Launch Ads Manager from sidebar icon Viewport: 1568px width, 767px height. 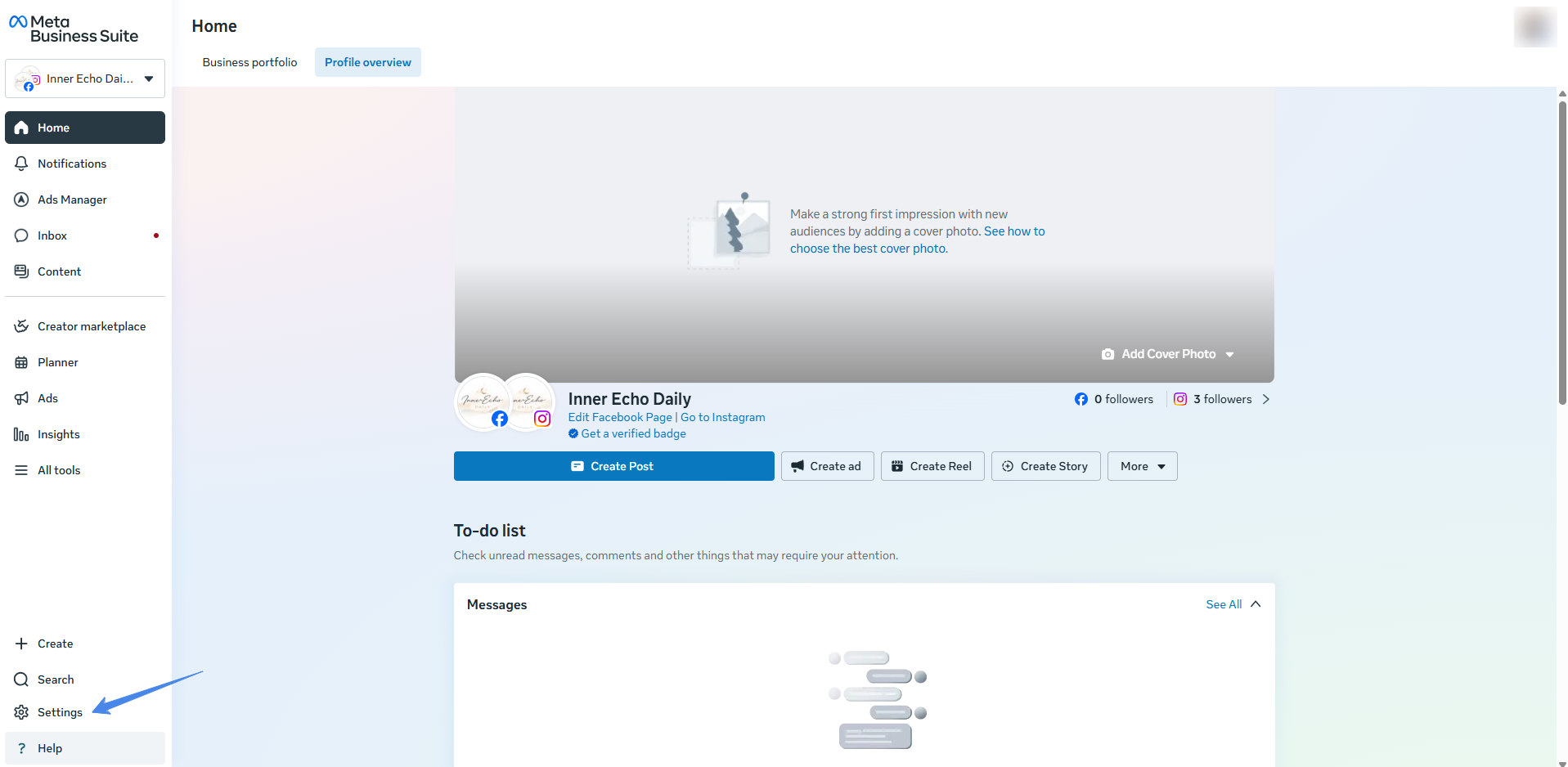tap(21, 200)
